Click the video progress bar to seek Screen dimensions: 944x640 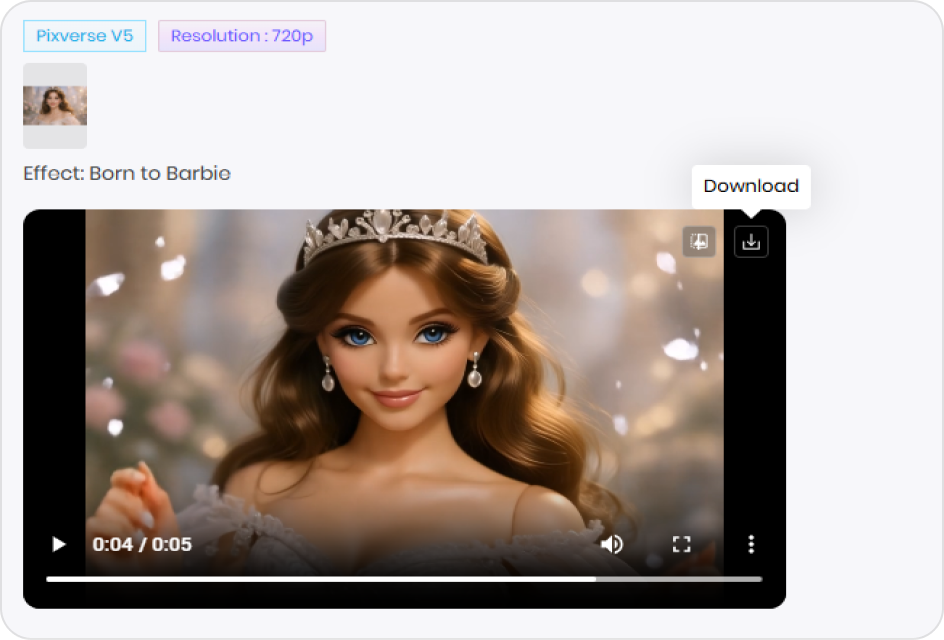click(x=400, y=578)
